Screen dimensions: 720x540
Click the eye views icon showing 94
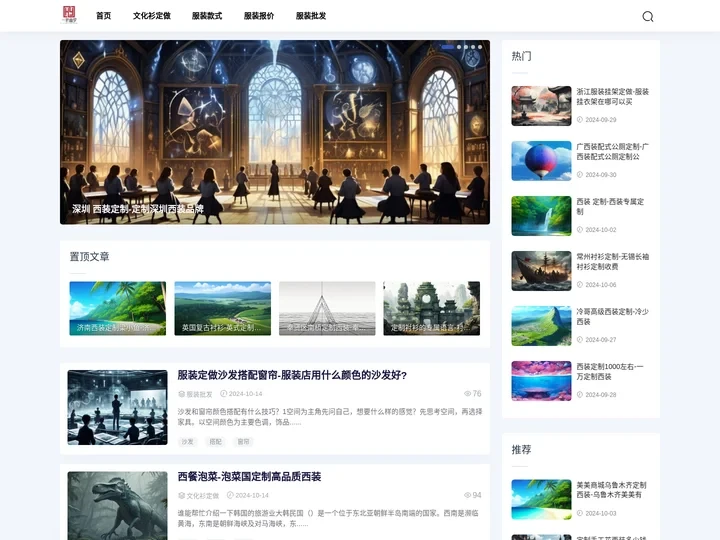[467, 495]
